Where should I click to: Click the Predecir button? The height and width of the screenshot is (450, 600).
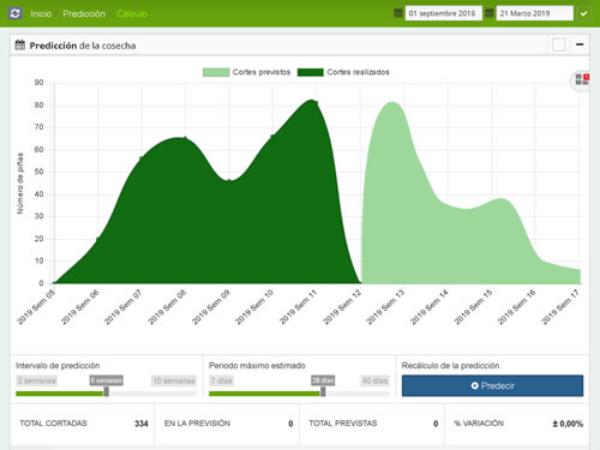(492, 386)
